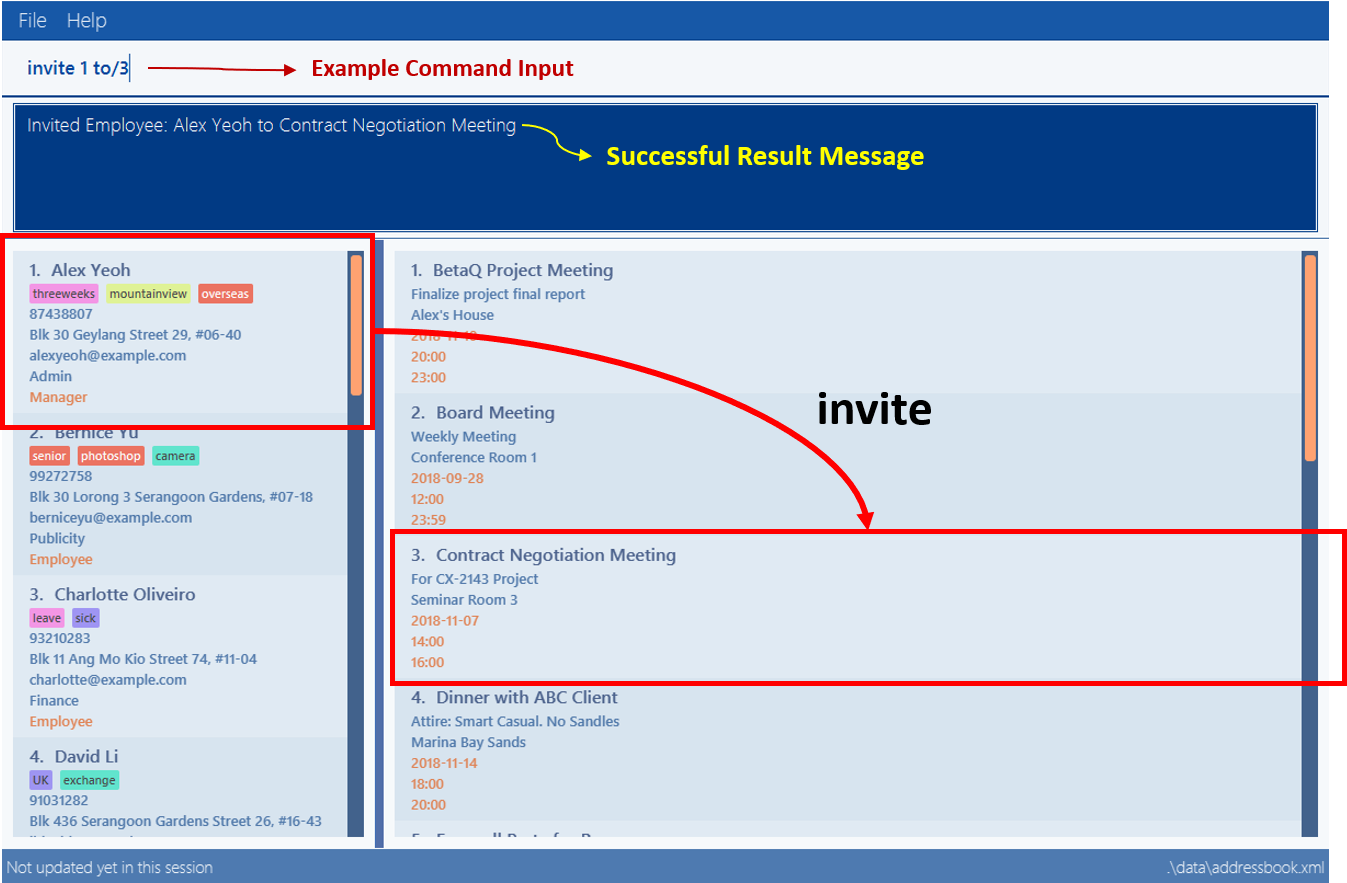Click date 2018-11-14
This screenshot has height=883, width=1347.
(x=445, y=764)
